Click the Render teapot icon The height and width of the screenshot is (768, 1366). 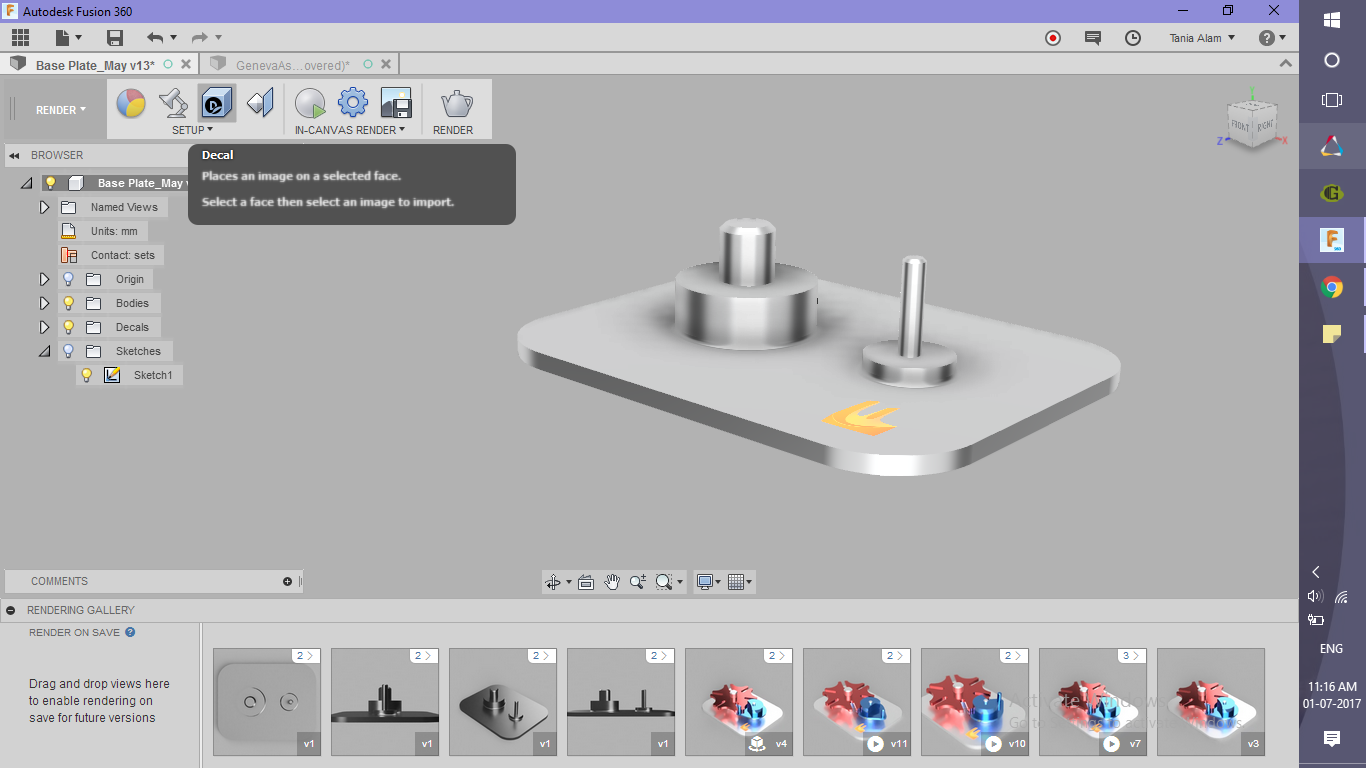(456, 103)
